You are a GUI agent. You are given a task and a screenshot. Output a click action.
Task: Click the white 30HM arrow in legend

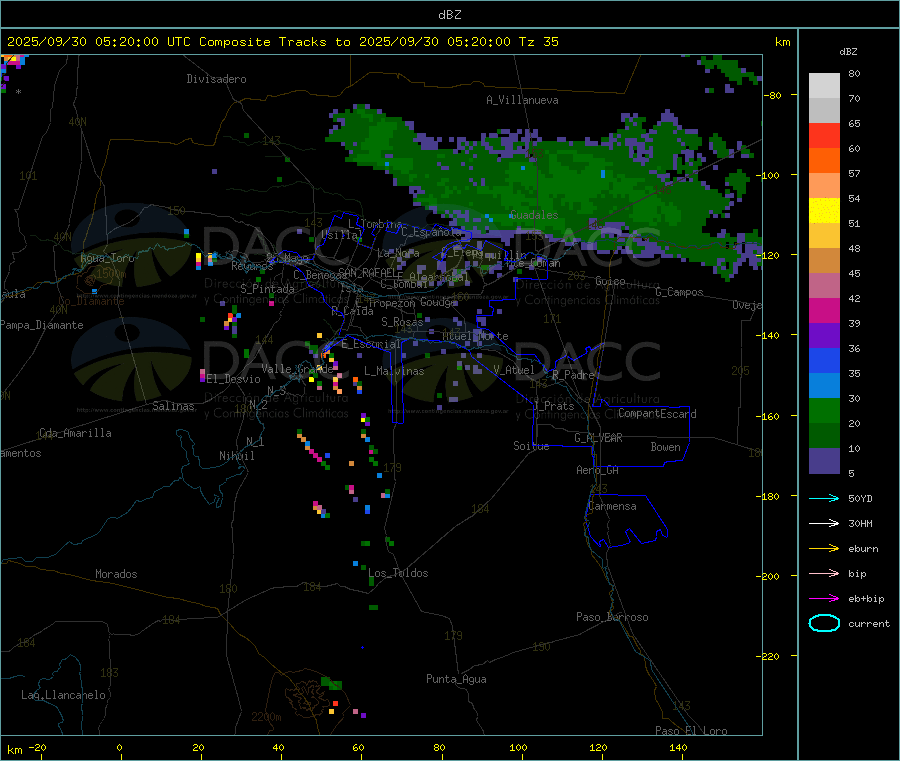[824, 523]
